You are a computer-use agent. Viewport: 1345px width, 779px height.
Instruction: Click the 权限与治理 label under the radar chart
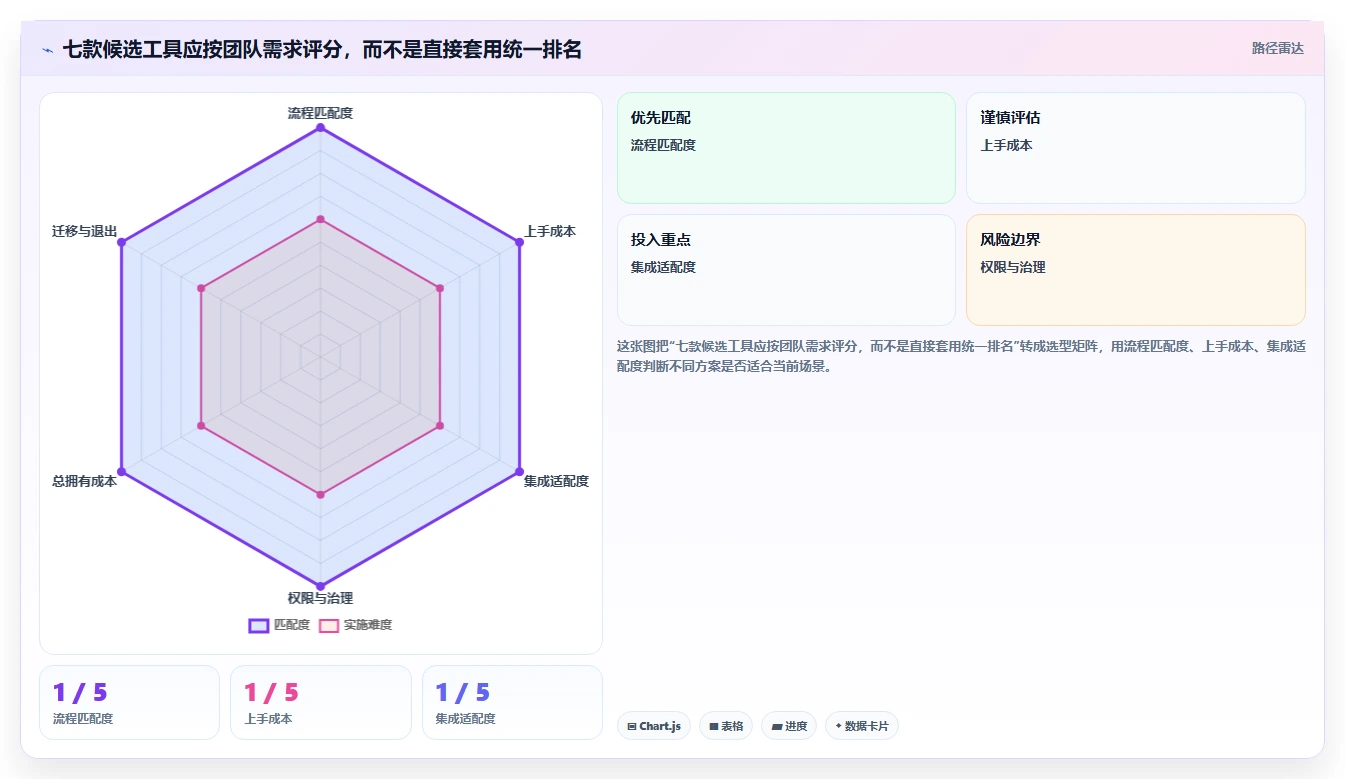pyautogui.click(x=320, y=598)
